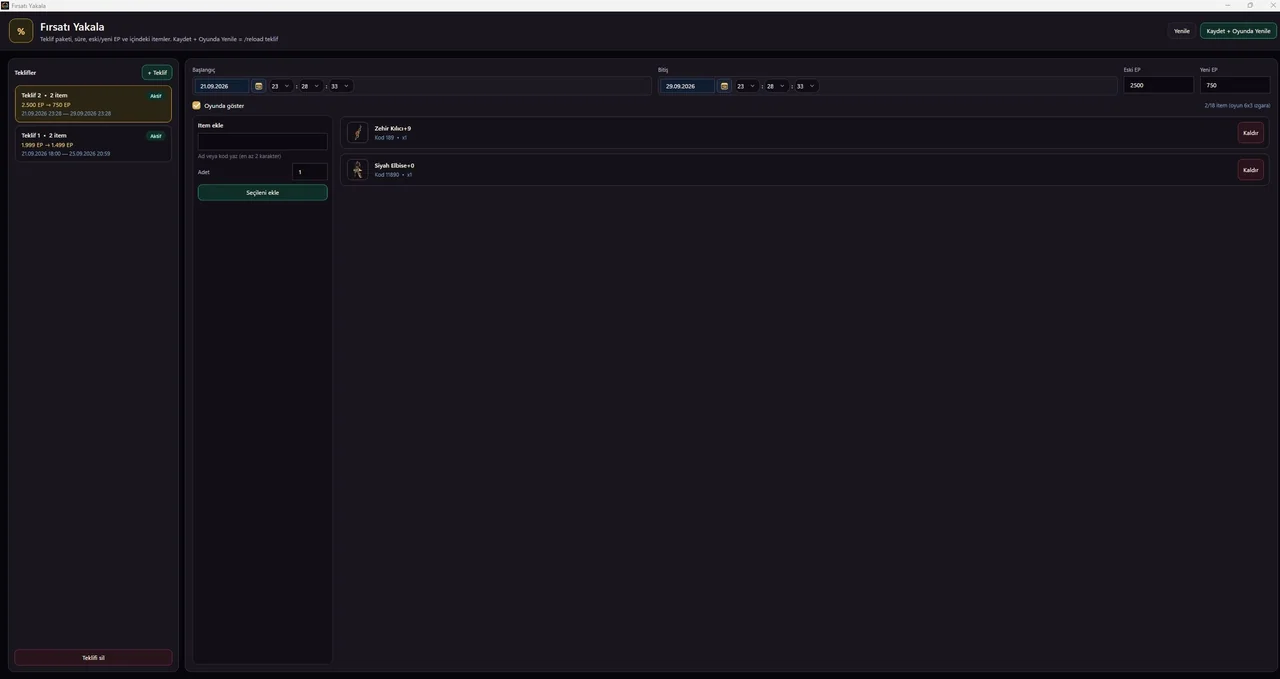
Task: Click the "Kod 189" text
Action: click(x=385, y=138)
